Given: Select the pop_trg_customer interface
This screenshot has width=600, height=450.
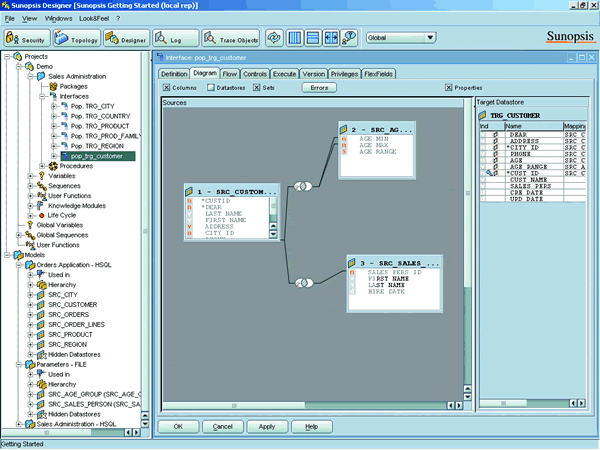Looking at the screenshot, I should coord(97,156).
